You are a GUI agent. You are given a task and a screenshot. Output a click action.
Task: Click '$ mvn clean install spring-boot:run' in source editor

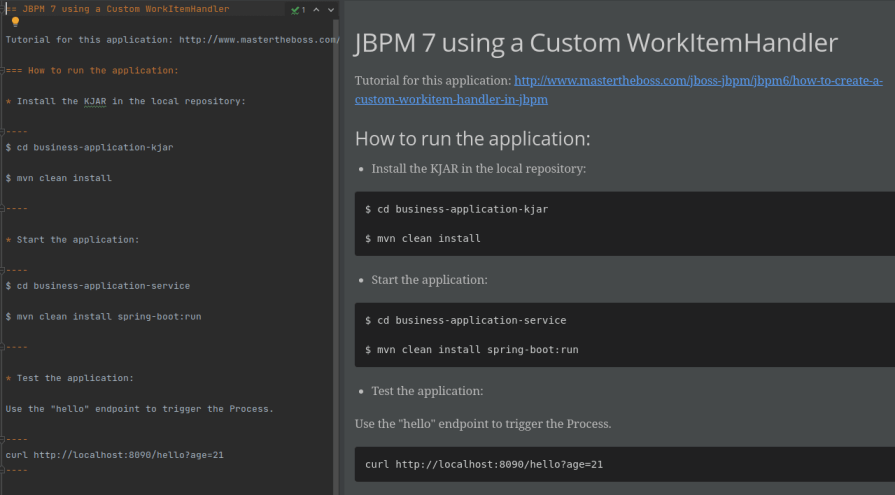click(x=103, y=317)
